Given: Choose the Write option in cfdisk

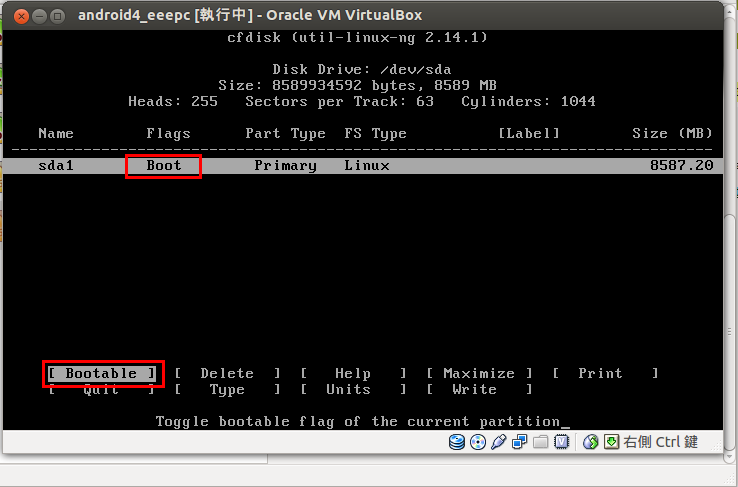Looking at the screenshot, I should [479, 390].
